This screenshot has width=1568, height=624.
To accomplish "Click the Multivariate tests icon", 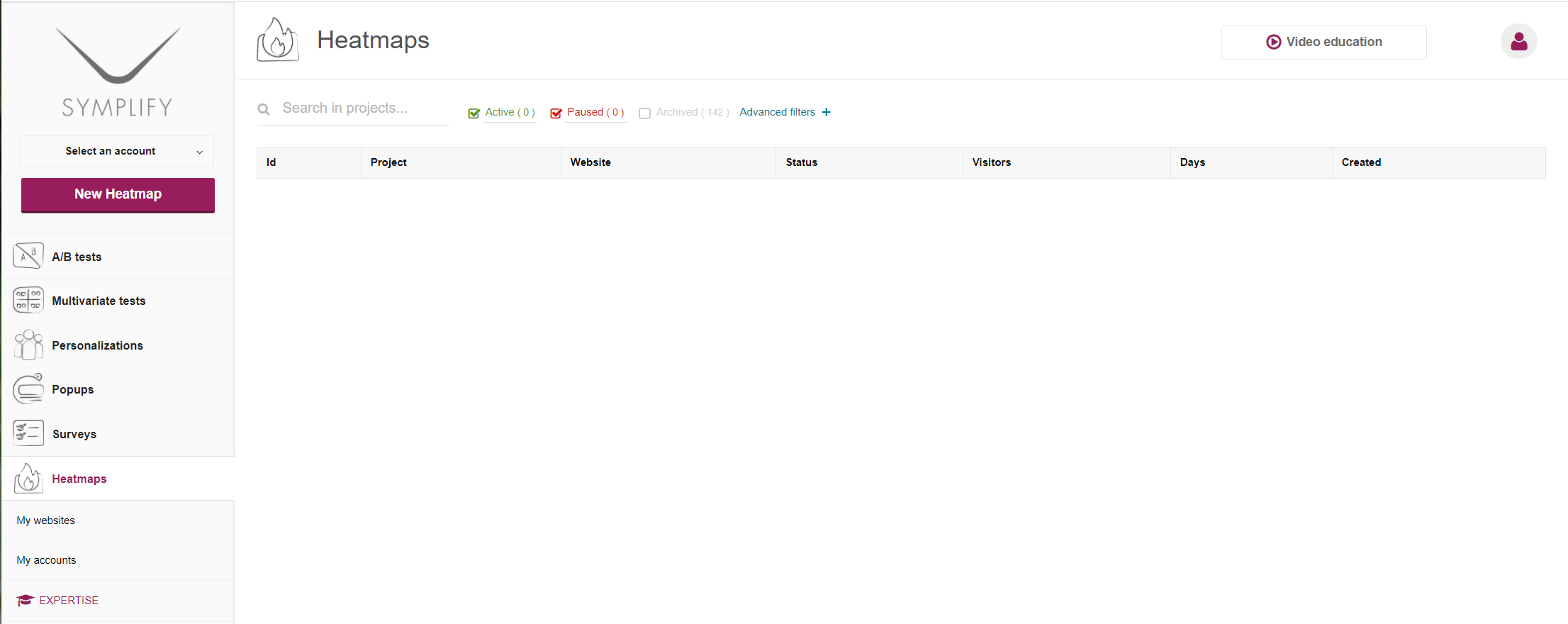I will coord(28,300).
